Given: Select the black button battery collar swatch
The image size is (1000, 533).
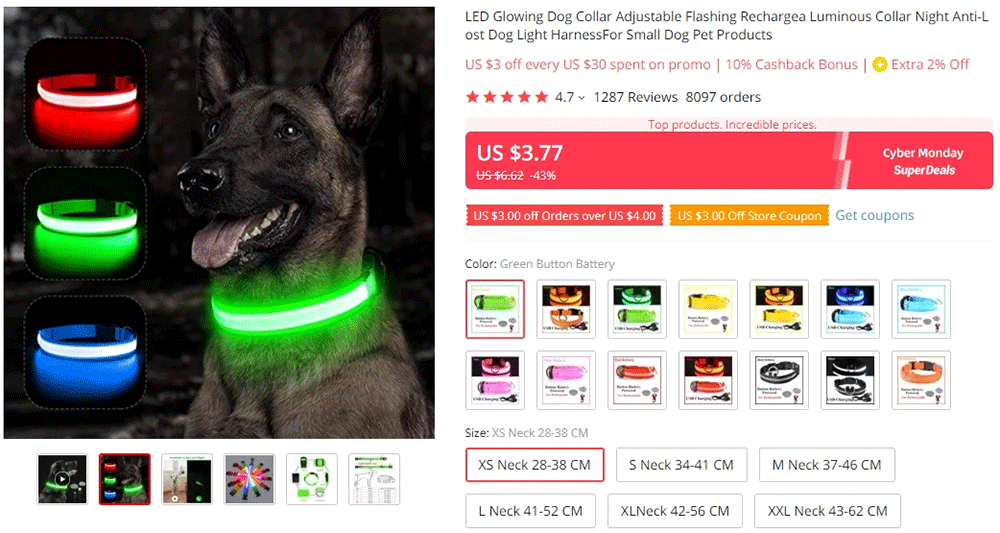Looking at the screenshot, I should coord(779,380).
